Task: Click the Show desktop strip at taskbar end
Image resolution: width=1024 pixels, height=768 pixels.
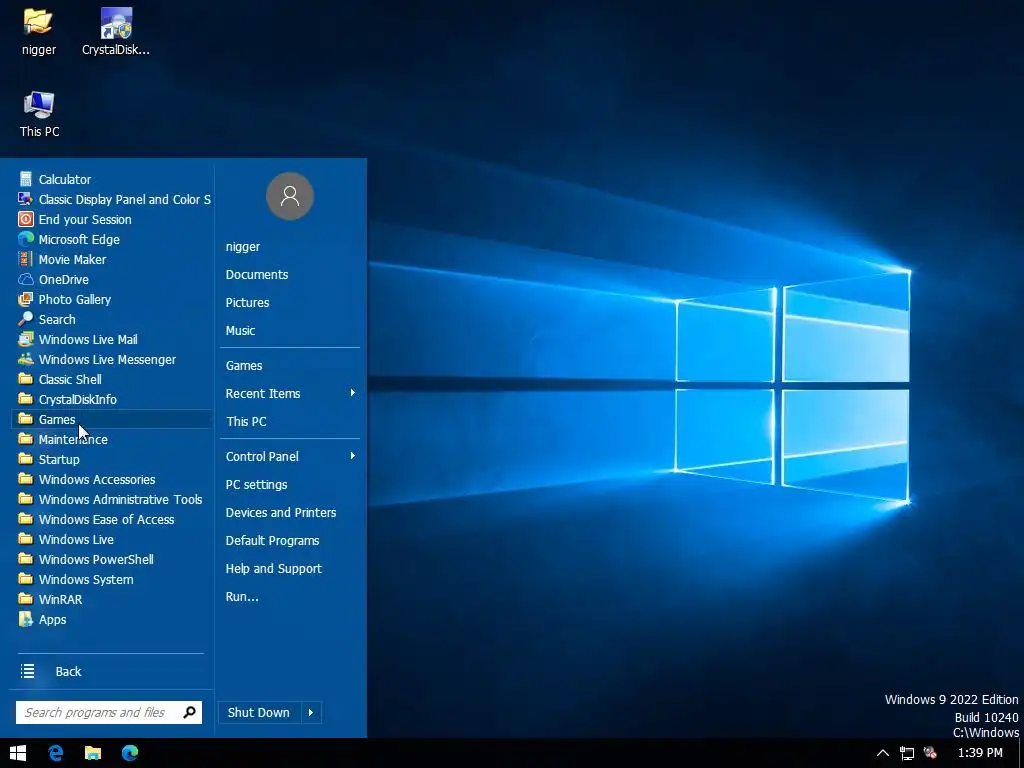Action: pyautogui.click(x=1021, y=753)
